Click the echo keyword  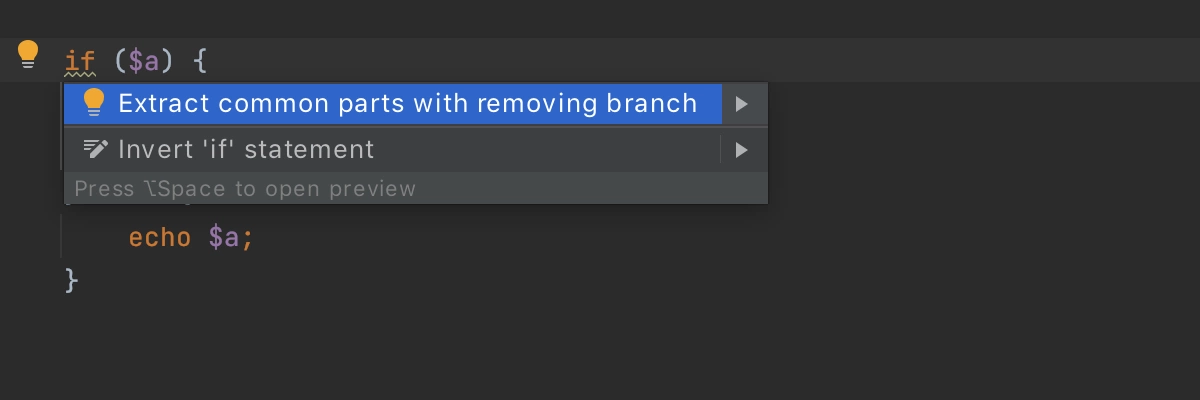pyautogui.click(x=159, y=239)
